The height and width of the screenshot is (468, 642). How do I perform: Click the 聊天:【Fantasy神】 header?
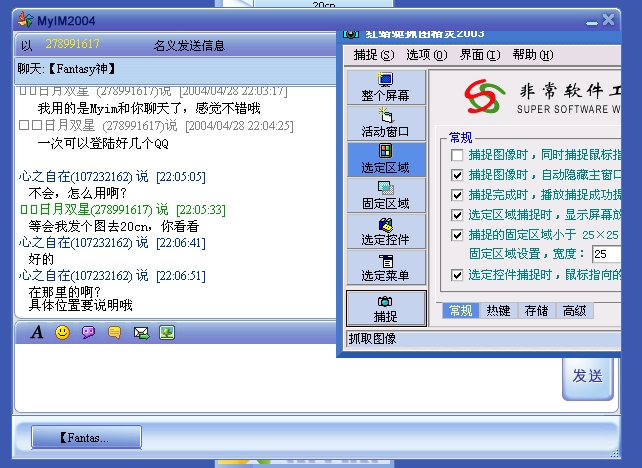tap(66, 69)
